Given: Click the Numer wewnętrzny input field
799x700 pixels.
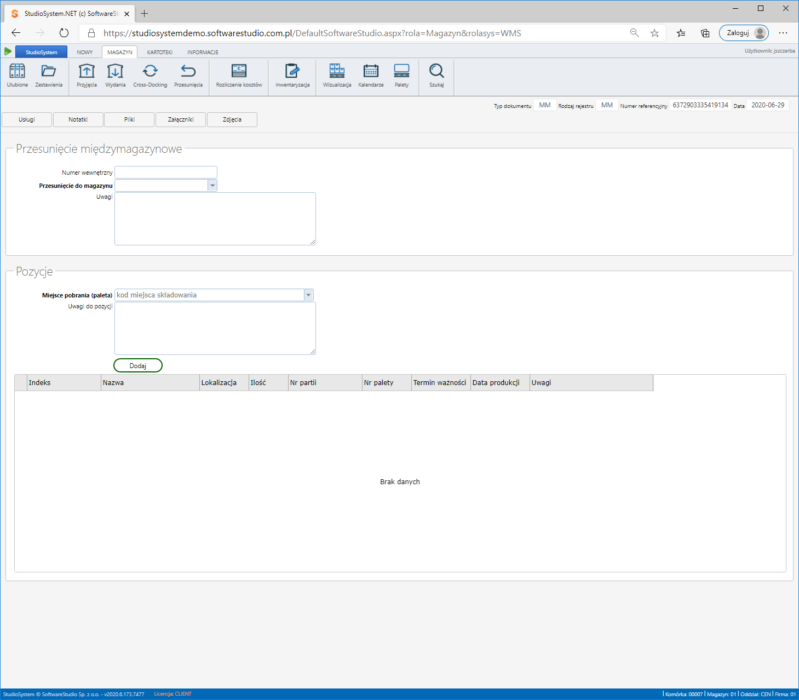Looking at the screenshot, I should [x=166, y=172].
